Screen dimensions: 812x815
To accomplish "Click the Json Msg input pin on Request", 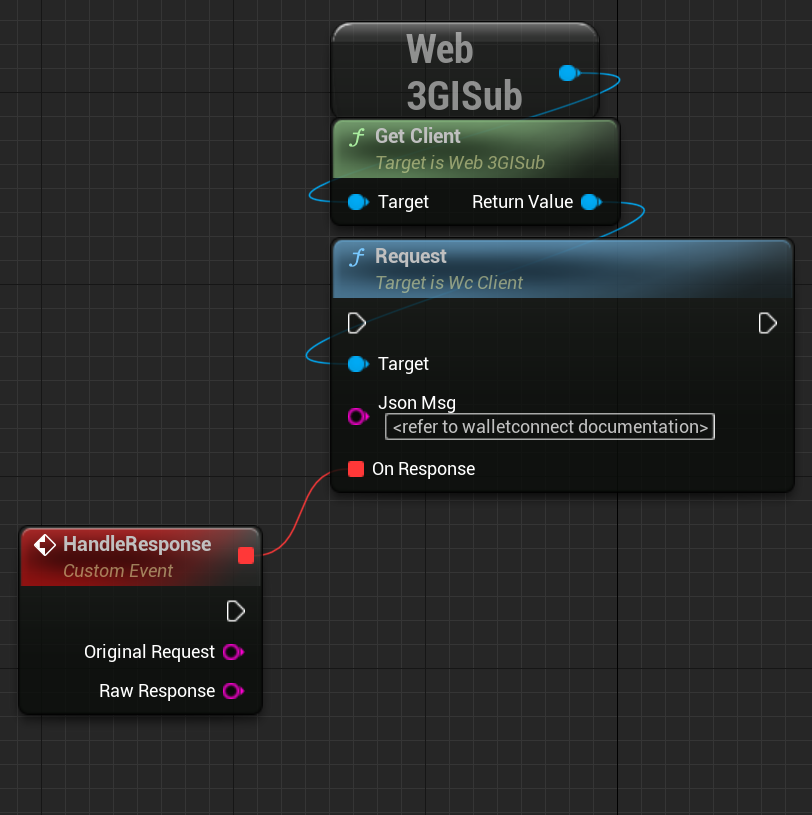I will [357, 417].
